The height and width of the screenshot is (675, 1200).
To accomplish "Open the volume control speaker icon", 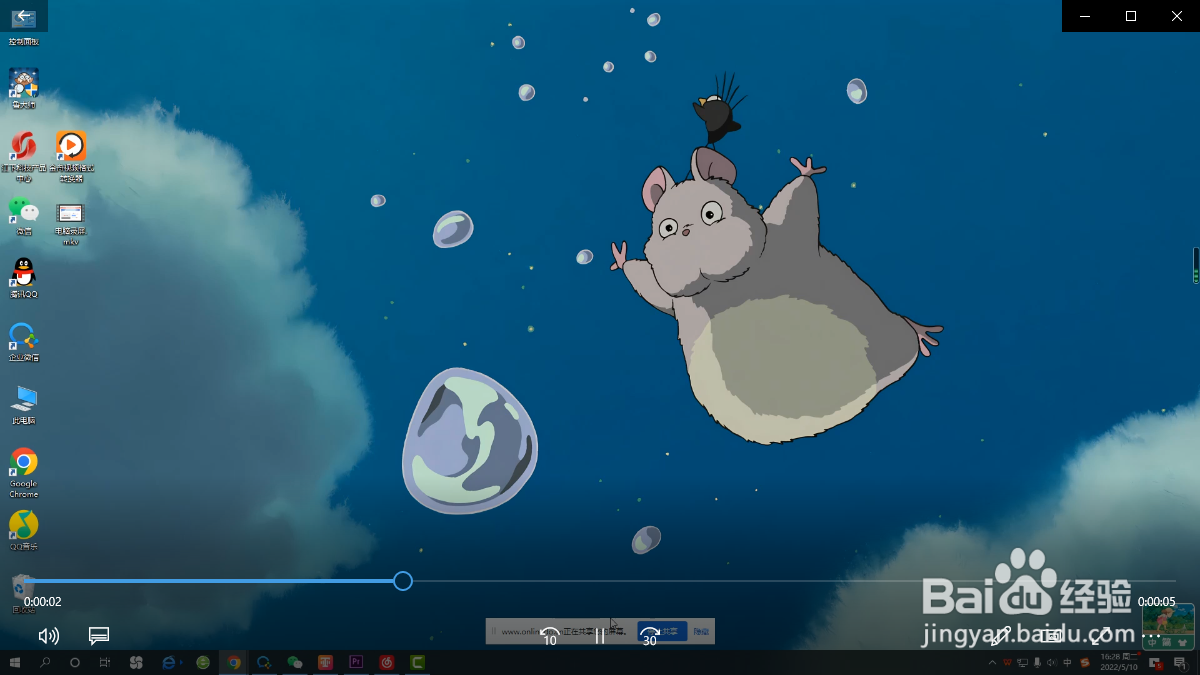I will pos(48,635).
